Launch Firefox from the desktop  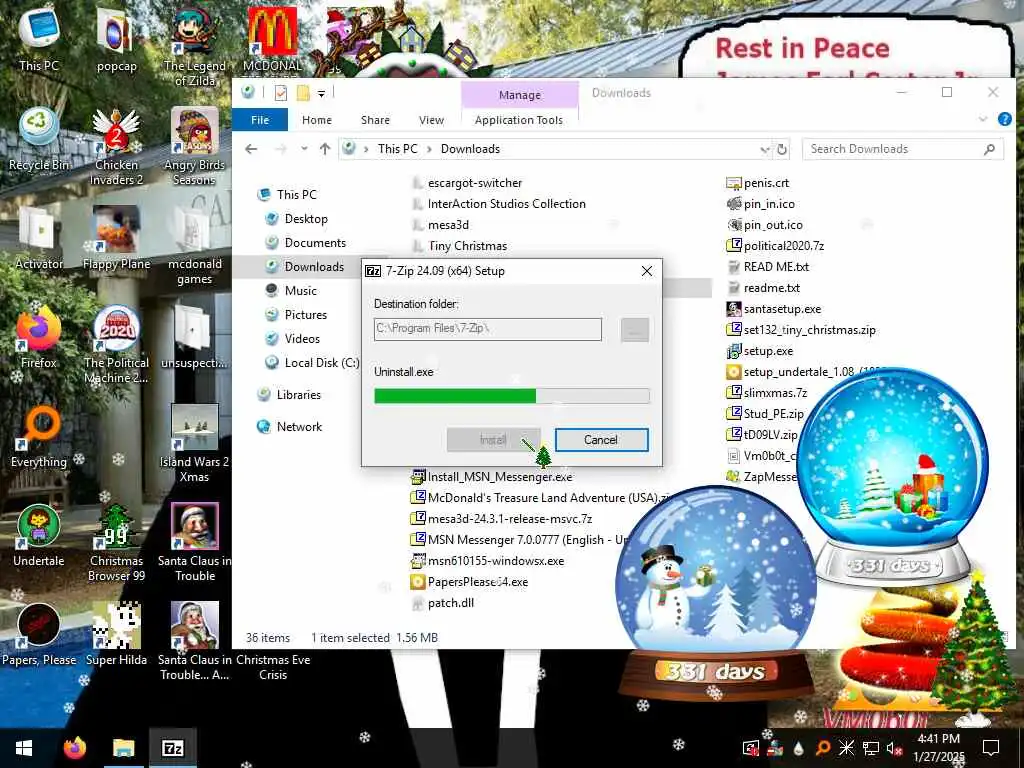[39, 338]
